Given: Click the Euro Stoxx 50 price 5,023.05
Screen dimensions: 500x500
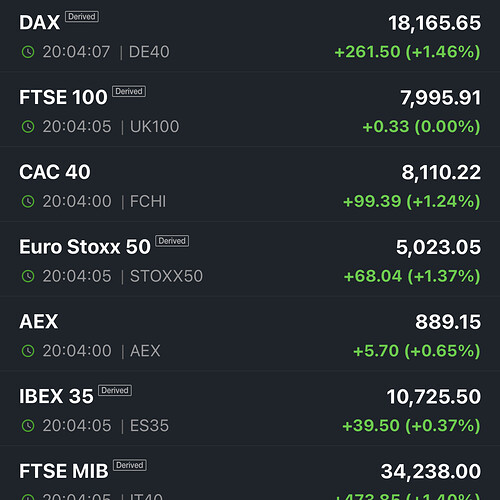Looking at the screenshot, I should (438, 247).
